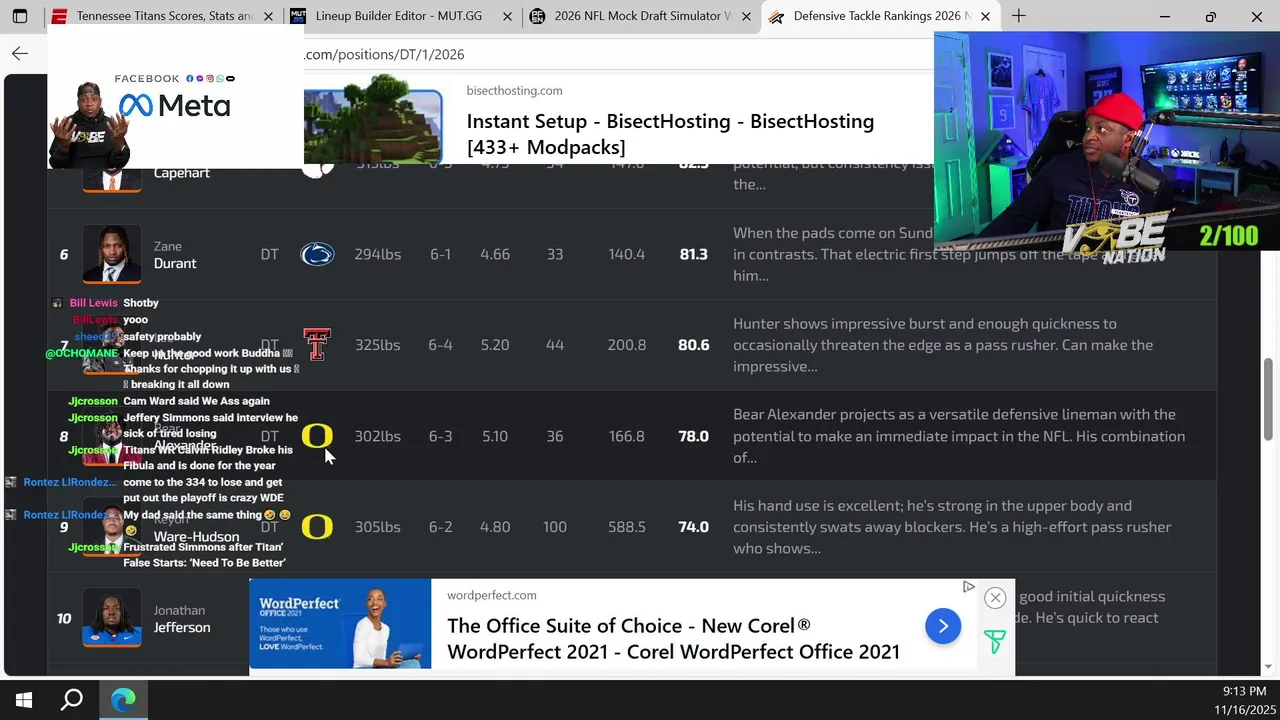
Task: Close the NFL Mock Draft Simulator tab
Action: pyautogui.click(x=746, y=17)
